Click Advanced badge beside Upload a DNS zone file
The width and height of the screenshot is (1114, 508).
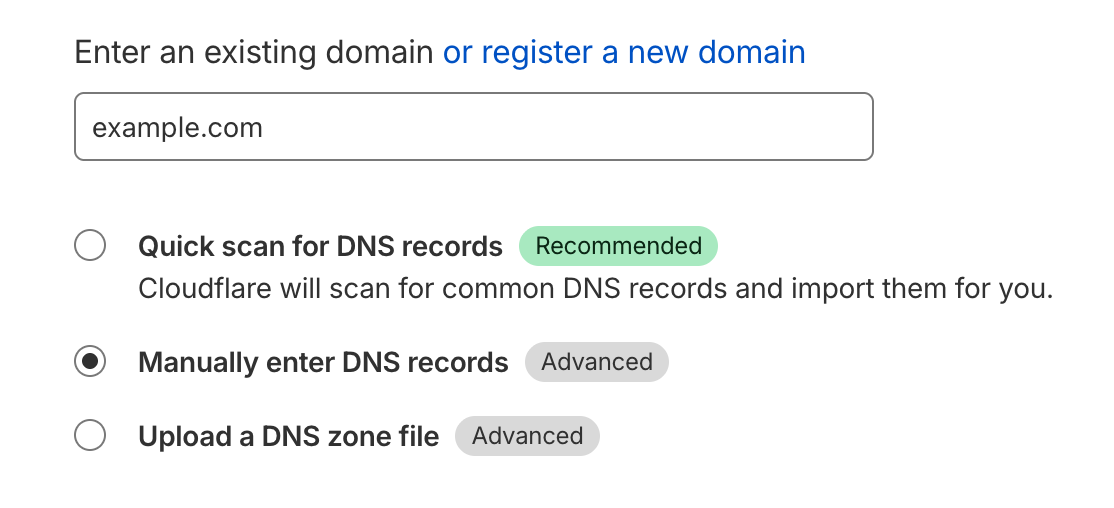click(x=527, y=437)
